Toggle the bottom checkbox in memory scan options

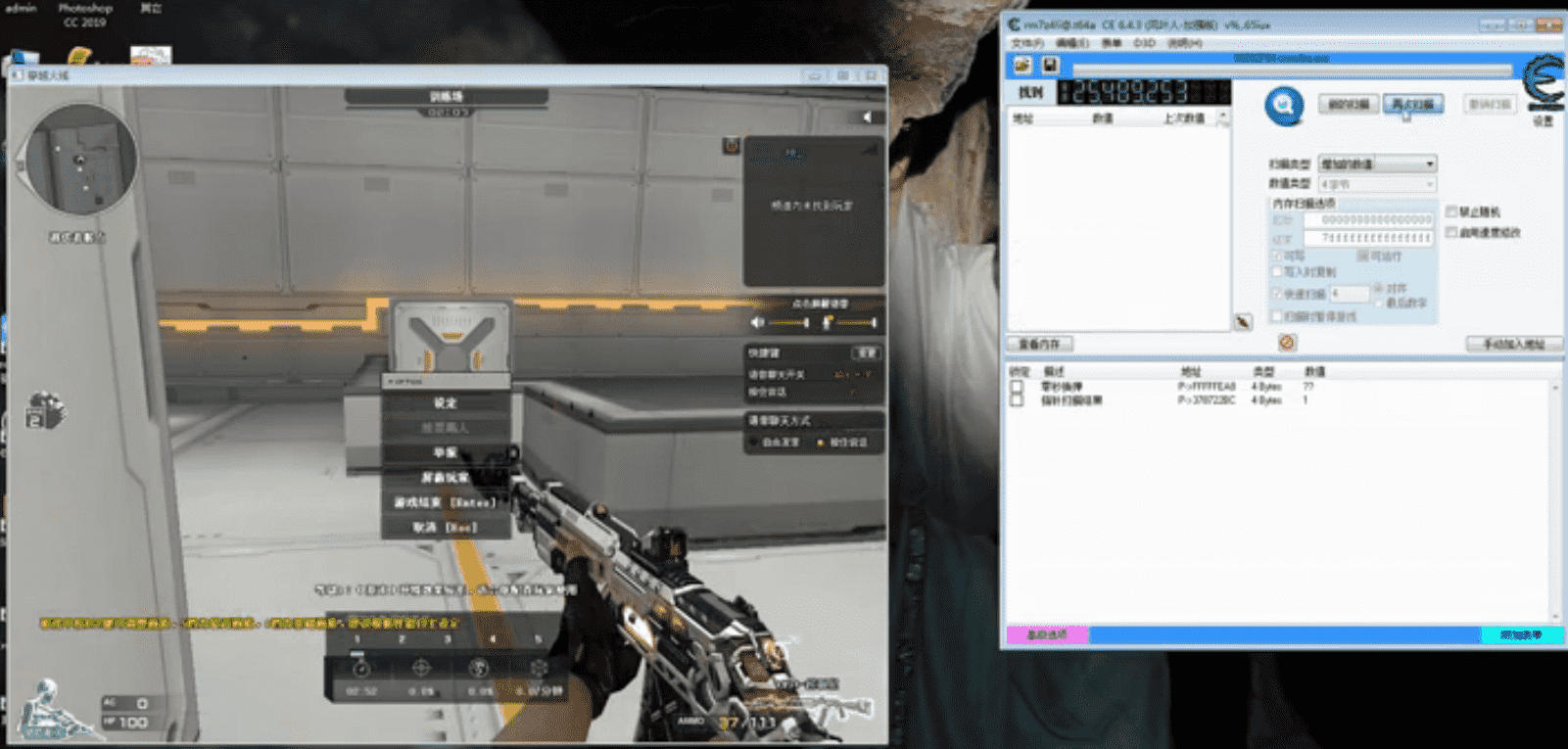click(1276, 316)
